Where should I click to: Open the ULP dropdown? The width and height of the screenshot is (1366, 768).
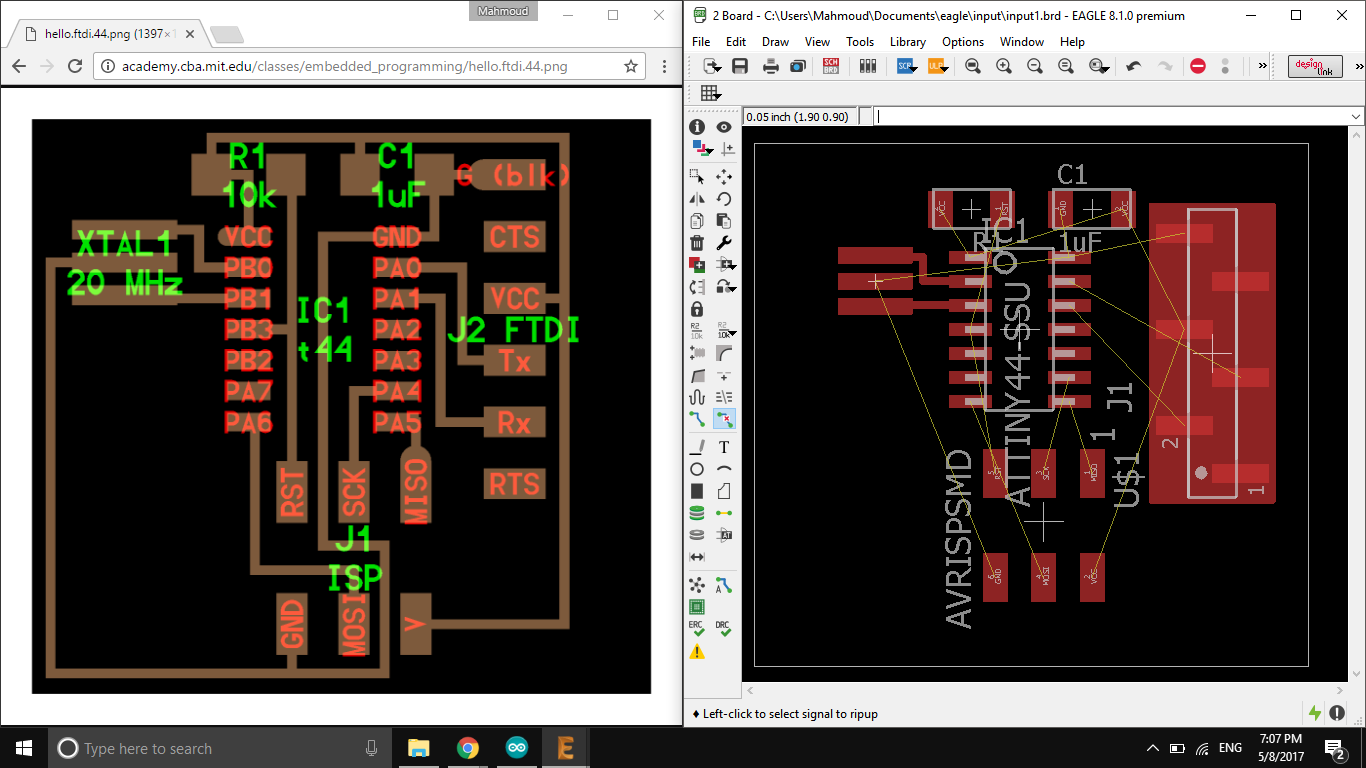[937, 66]
